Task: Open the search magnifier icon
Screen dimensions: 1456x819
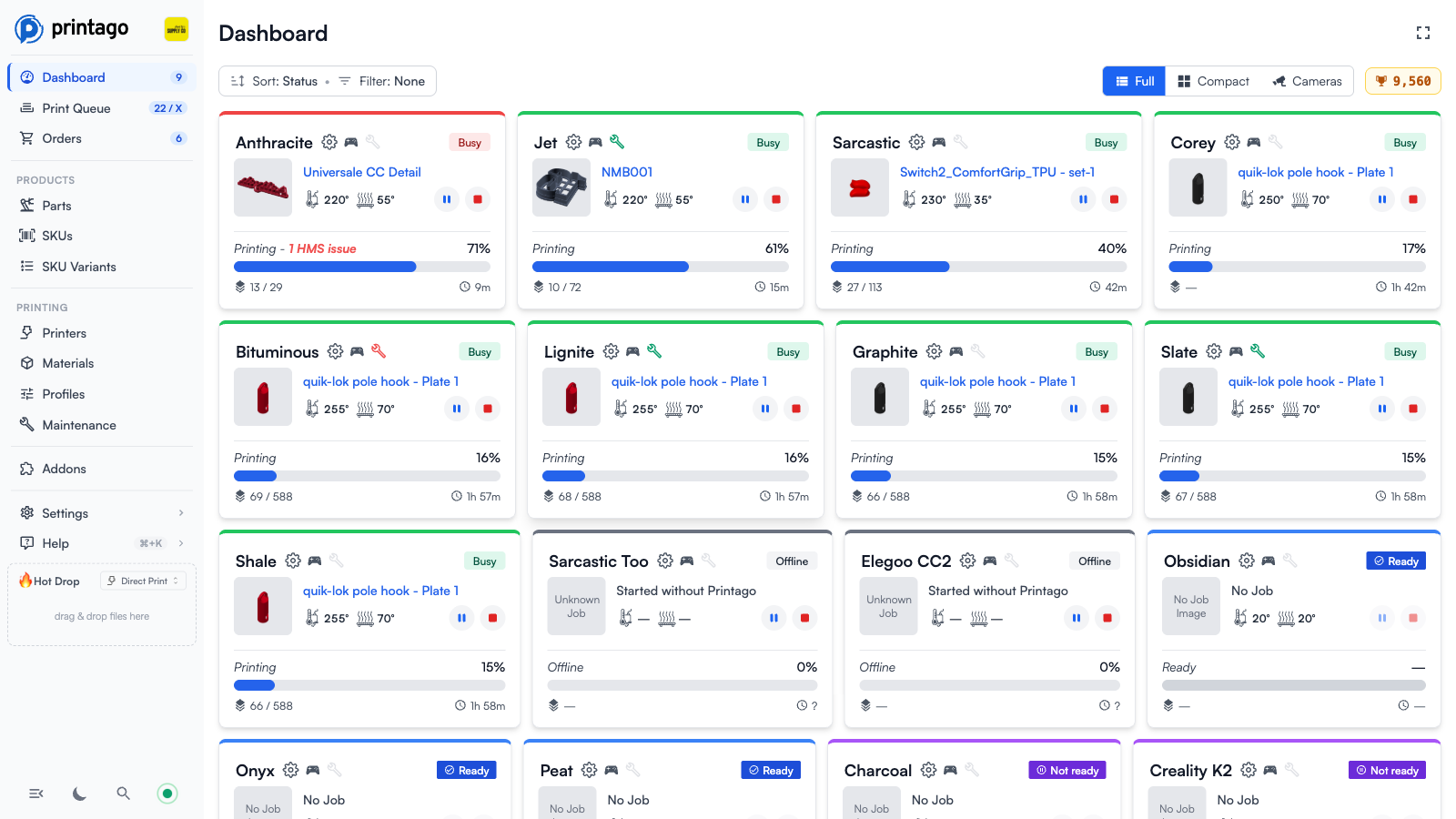Action: (x=124, y=794)
